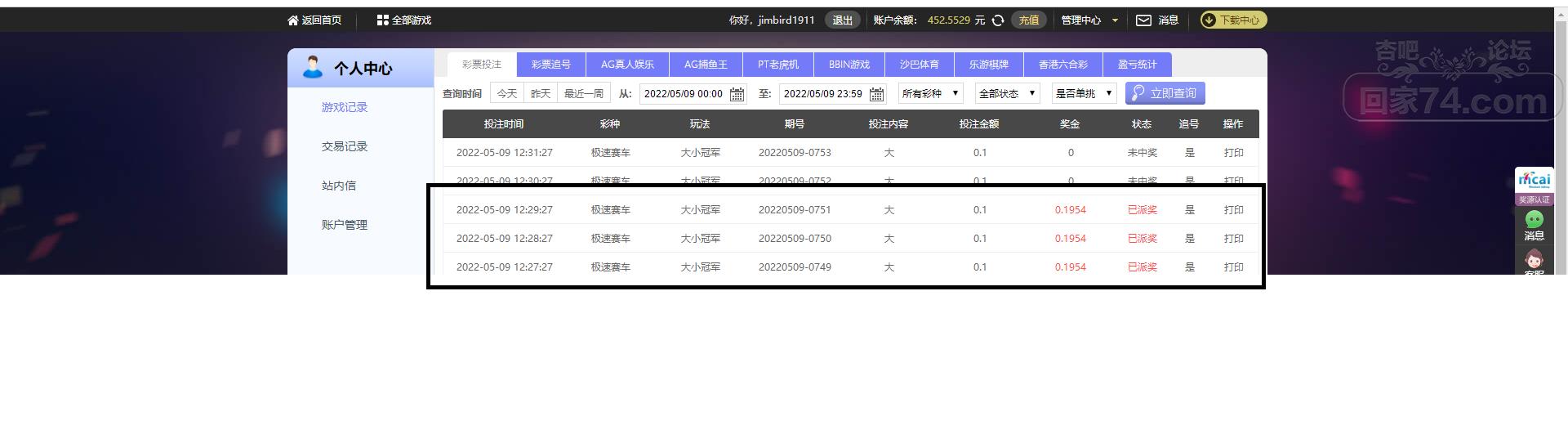The width and height of the screenshot is (1568, 448).
Task: Switch to the 彩票投注 tab
Action: (482, 65)
